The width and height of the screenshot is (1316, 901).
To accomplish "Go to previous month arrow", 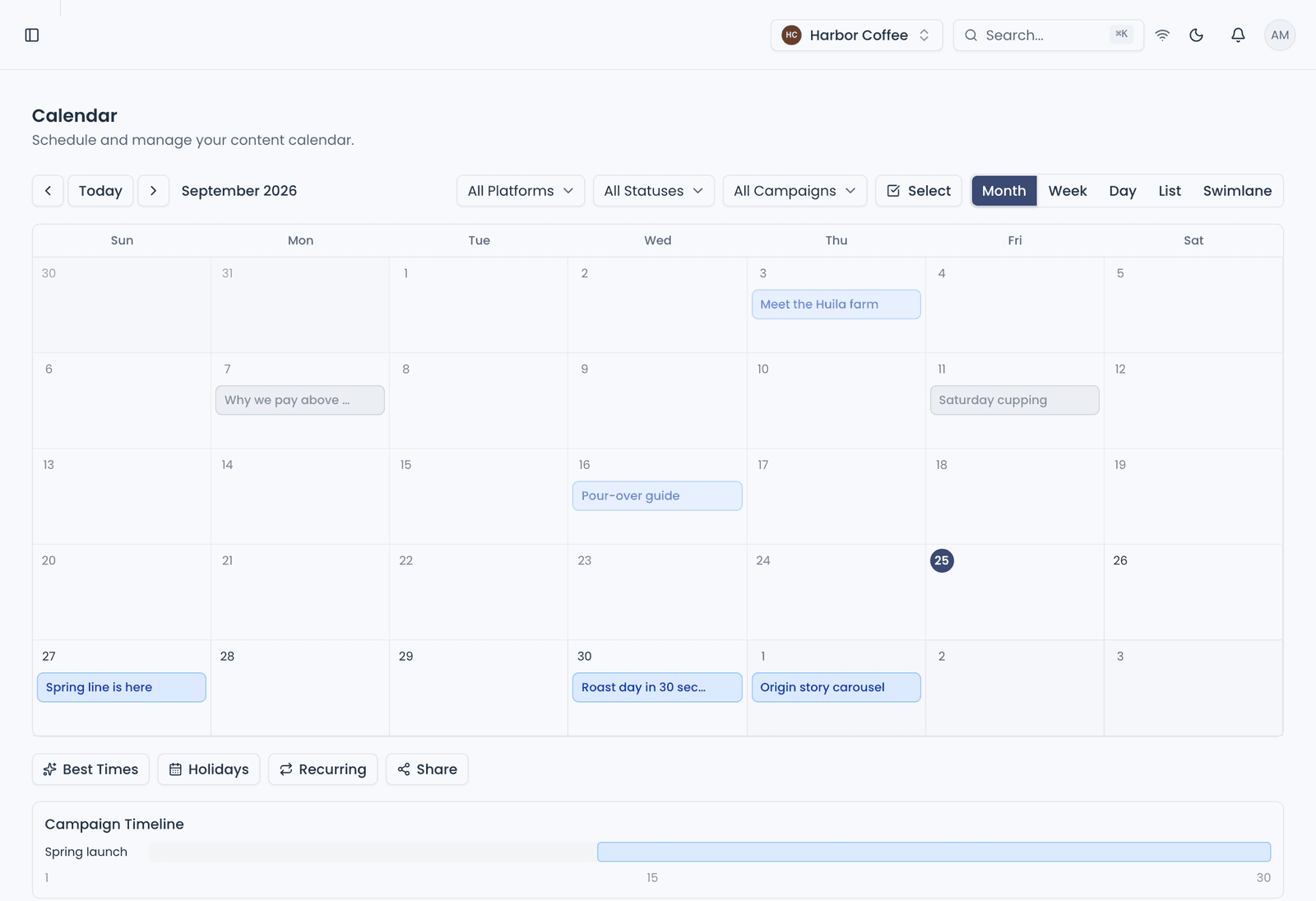I will click(48, 191).
